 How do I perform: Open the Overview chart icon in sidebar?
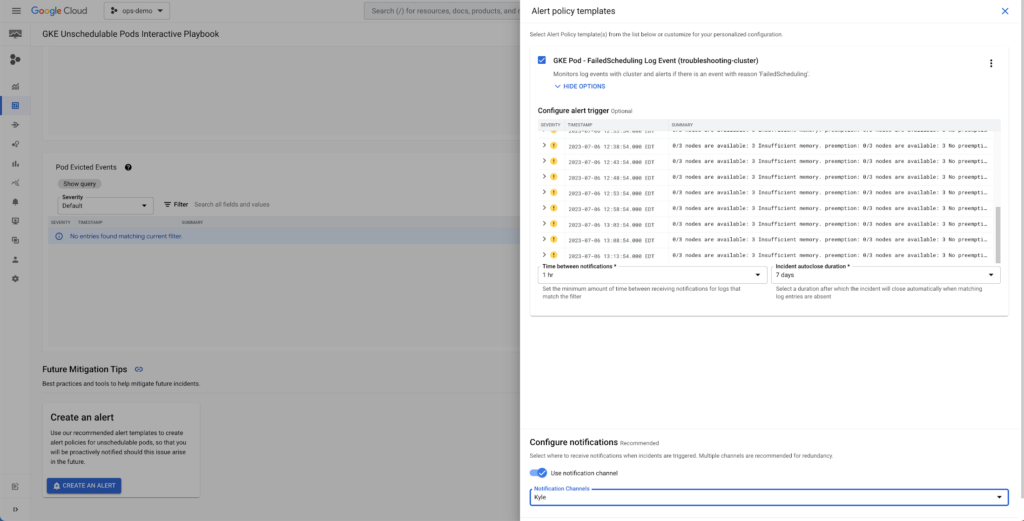pyautogui.click(x=16, y=86)
